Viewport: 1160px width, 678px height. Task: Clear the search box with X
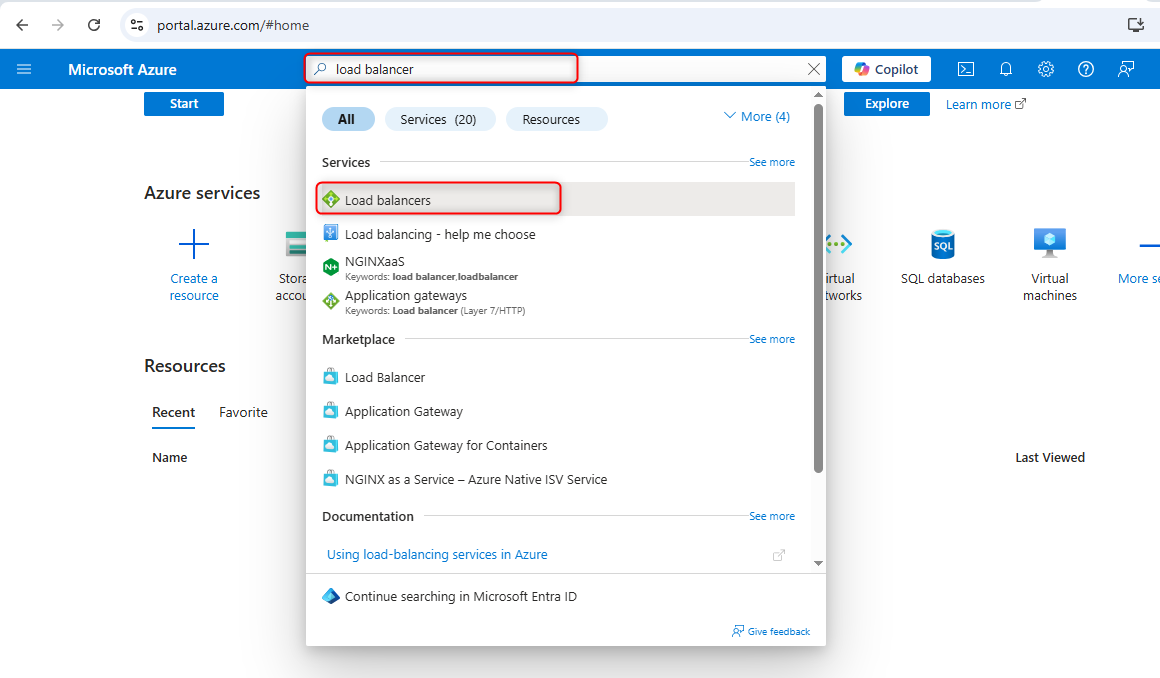pyautogui.click(x=814, y=69)
